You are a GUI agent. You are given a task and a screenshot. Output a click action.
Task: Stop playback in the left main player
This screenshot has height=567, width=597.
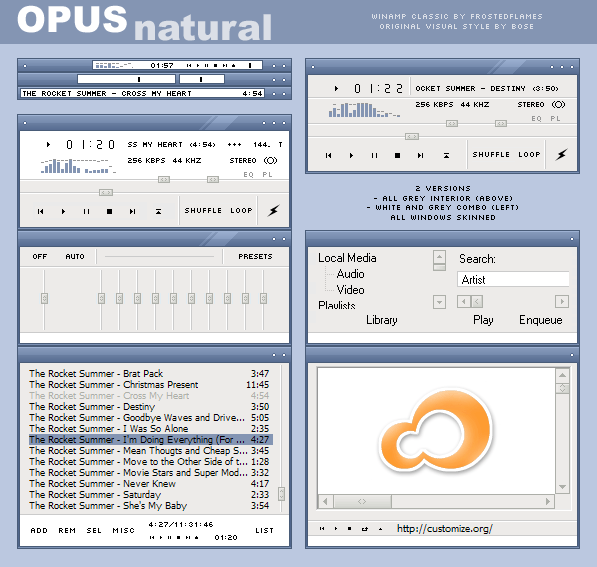tap(109, 211)
